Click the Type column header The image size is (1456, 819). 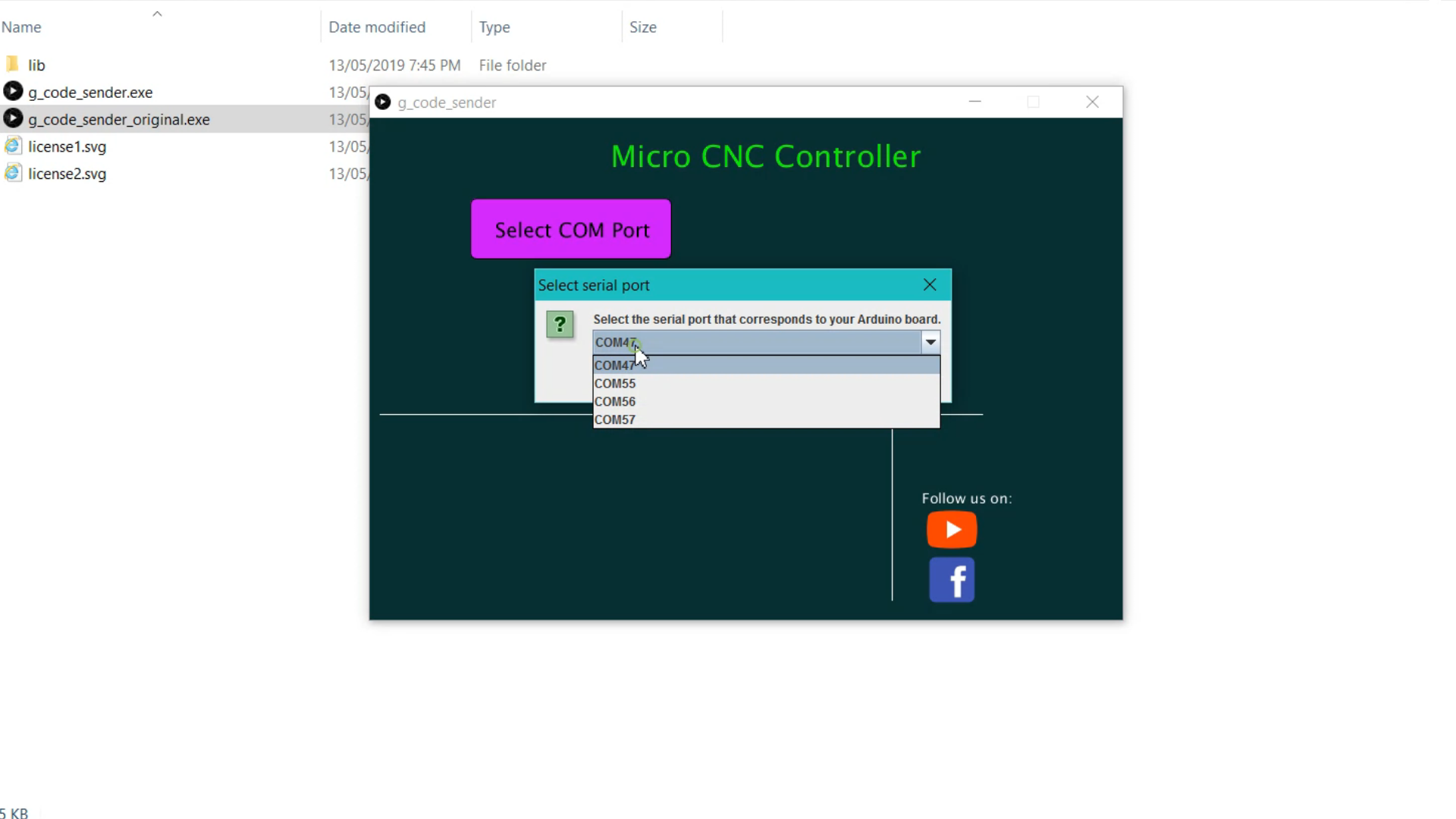pyautogui.click(x=494, y=27)
